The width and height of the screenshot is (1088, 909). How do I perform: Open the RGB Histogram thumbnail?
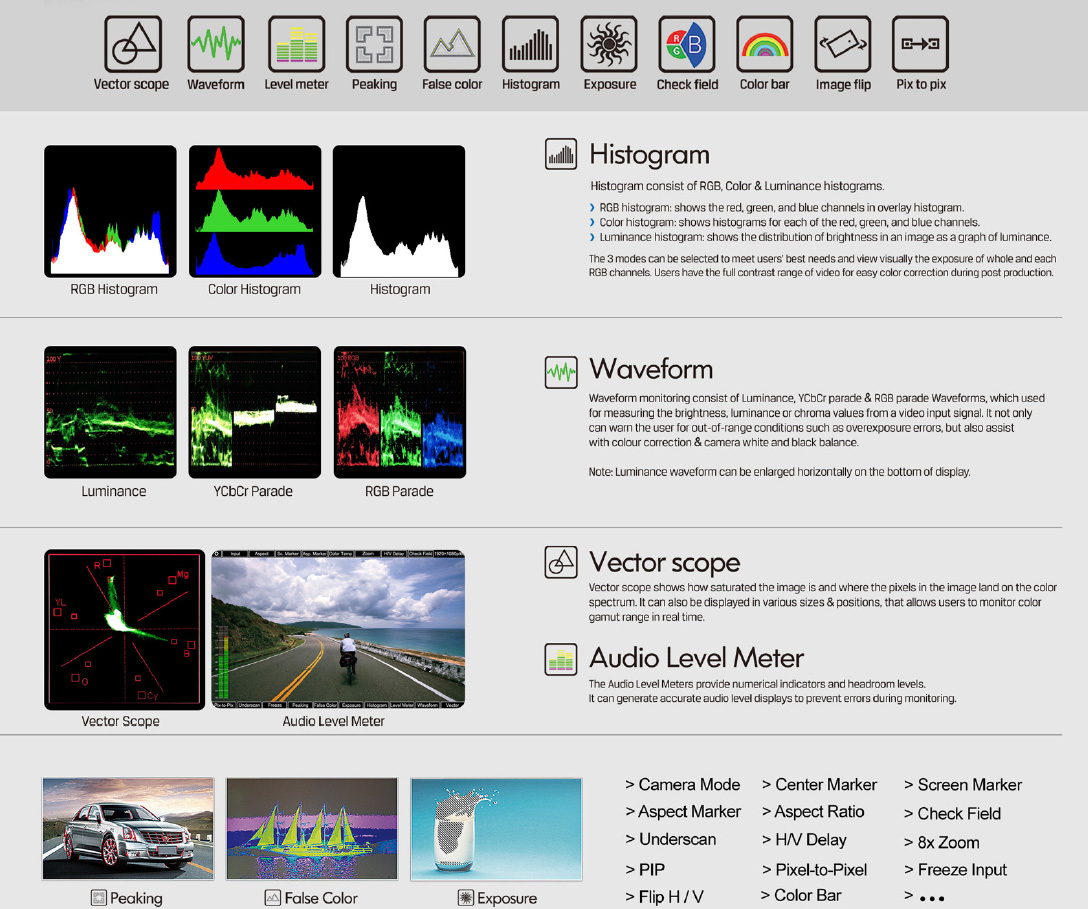[110, 212]
